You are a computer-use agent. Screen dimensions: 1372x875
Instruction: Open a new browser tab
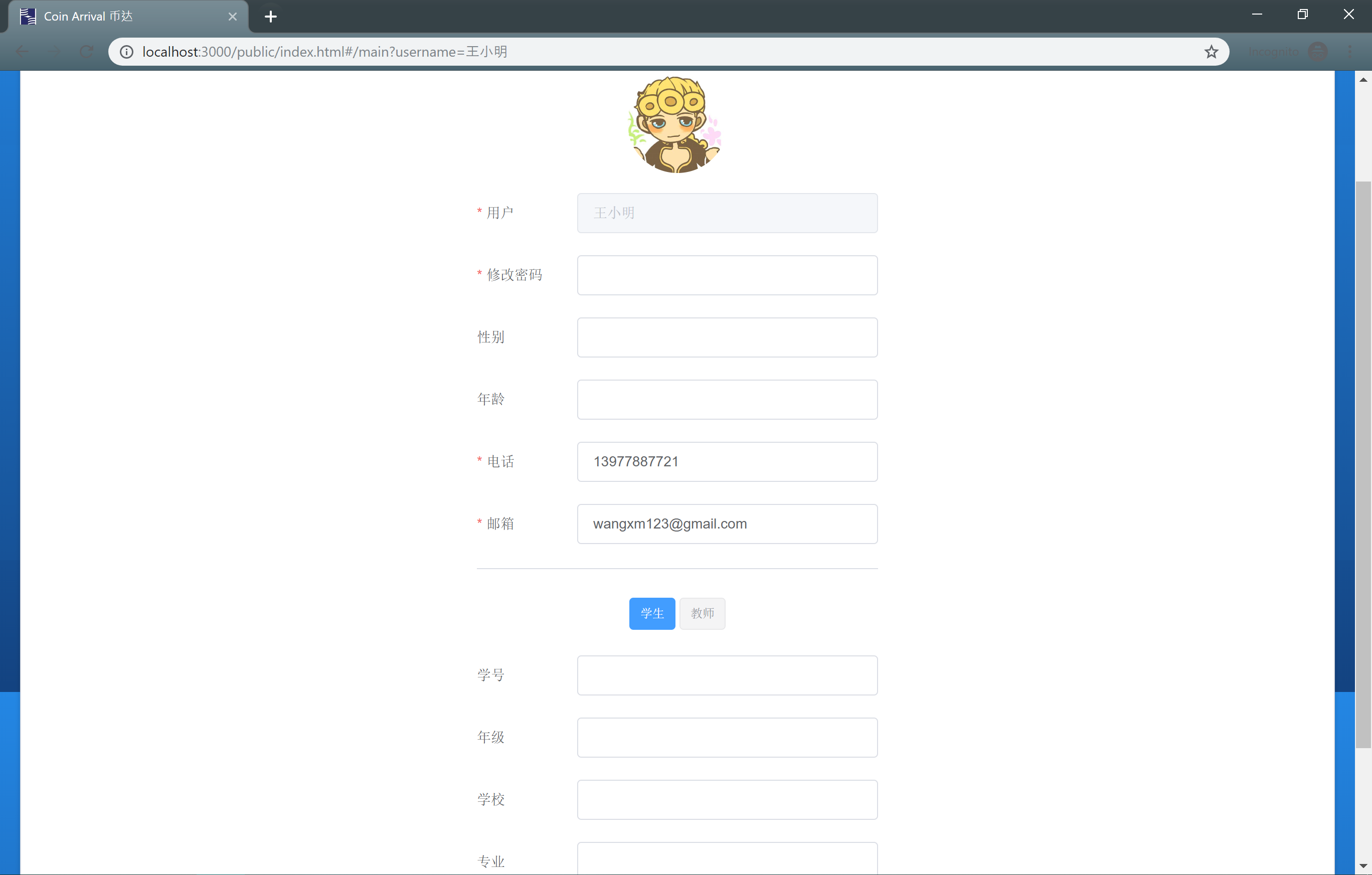coord(271,17)
